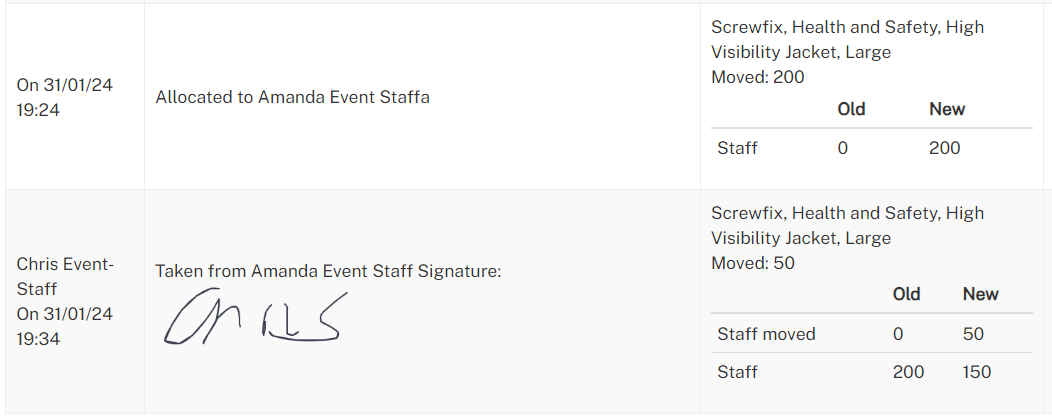This screenshot has height=416, width=1052.
Task: Click the new value 200 in Staff row
Action: pos(945,148)
